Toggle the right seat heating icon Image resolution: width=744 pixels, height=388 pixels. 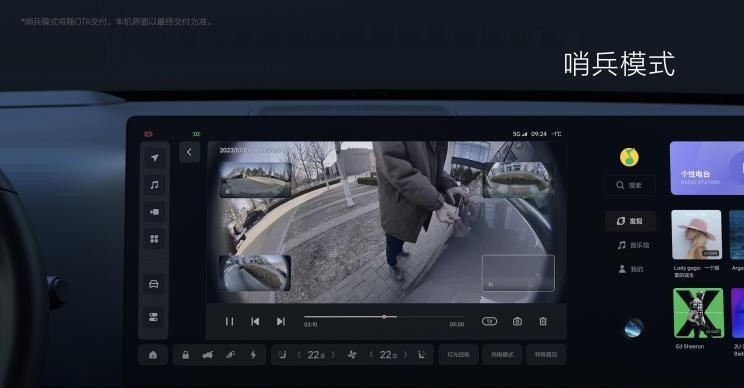click(x=422, y=355)
